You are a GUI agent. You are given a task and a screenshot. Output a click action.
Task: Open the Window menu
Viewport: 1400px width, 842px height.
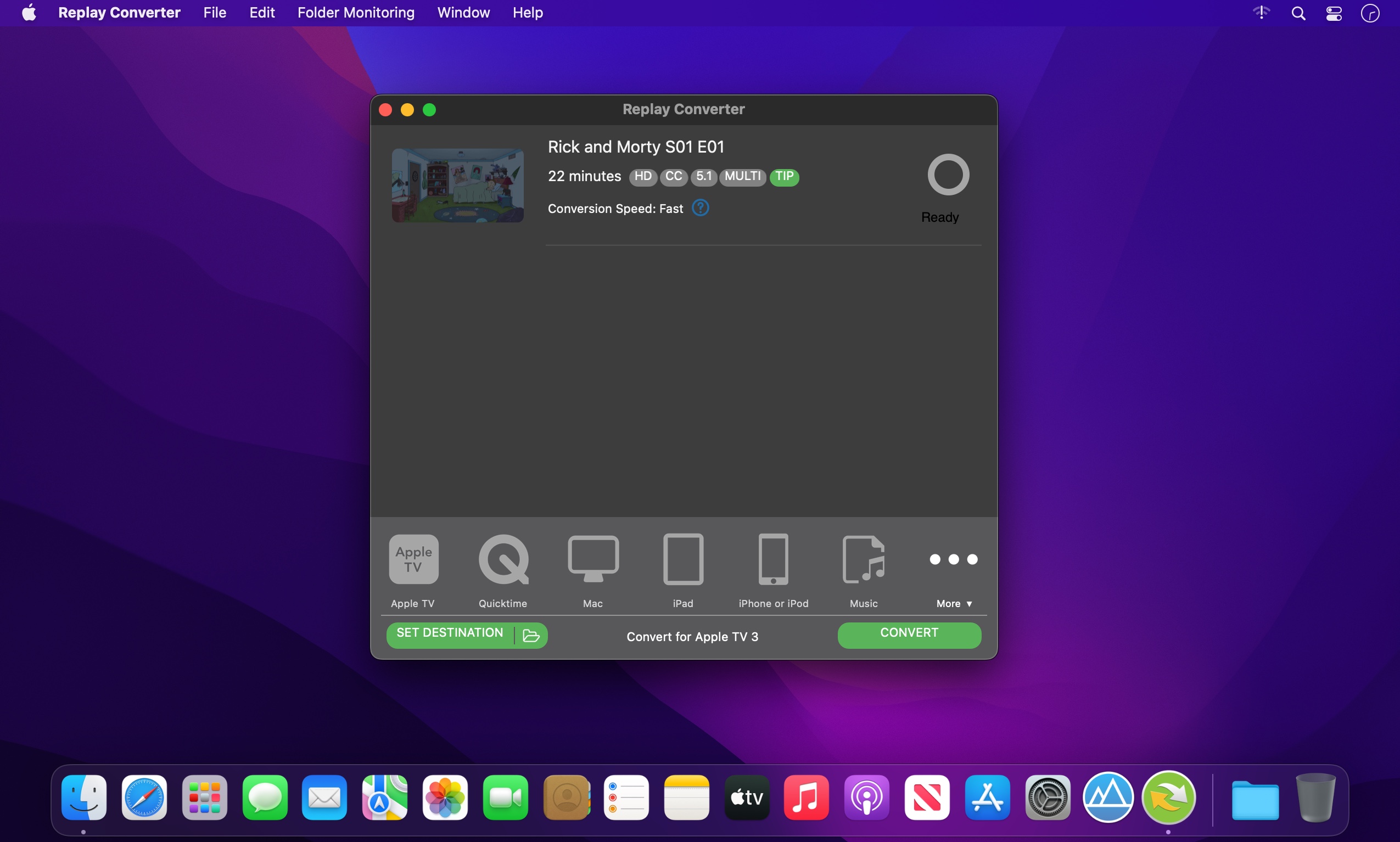tap(463, 13)
